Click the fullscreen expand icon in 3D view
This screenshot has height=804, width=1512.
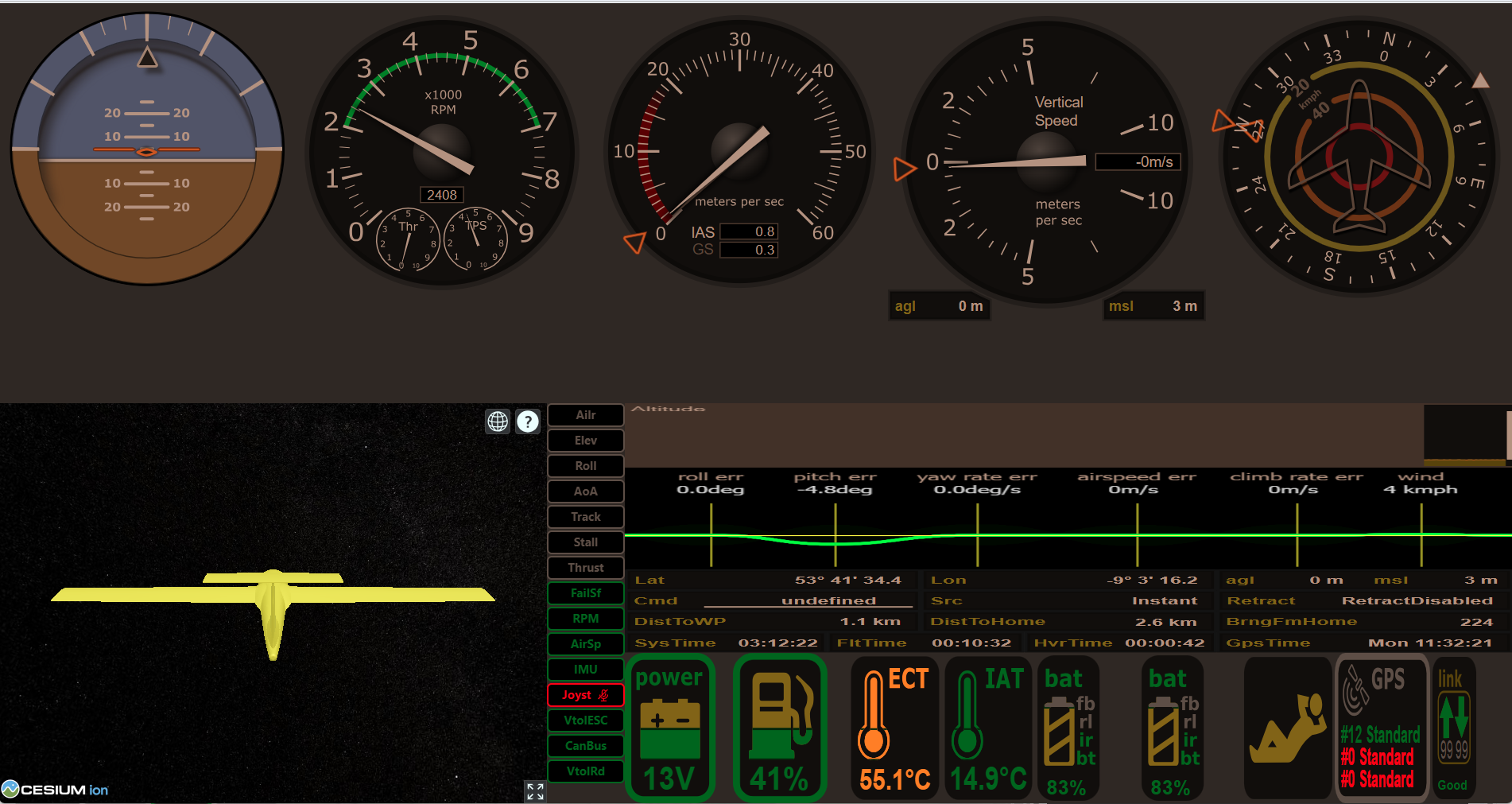click(535, 790)
